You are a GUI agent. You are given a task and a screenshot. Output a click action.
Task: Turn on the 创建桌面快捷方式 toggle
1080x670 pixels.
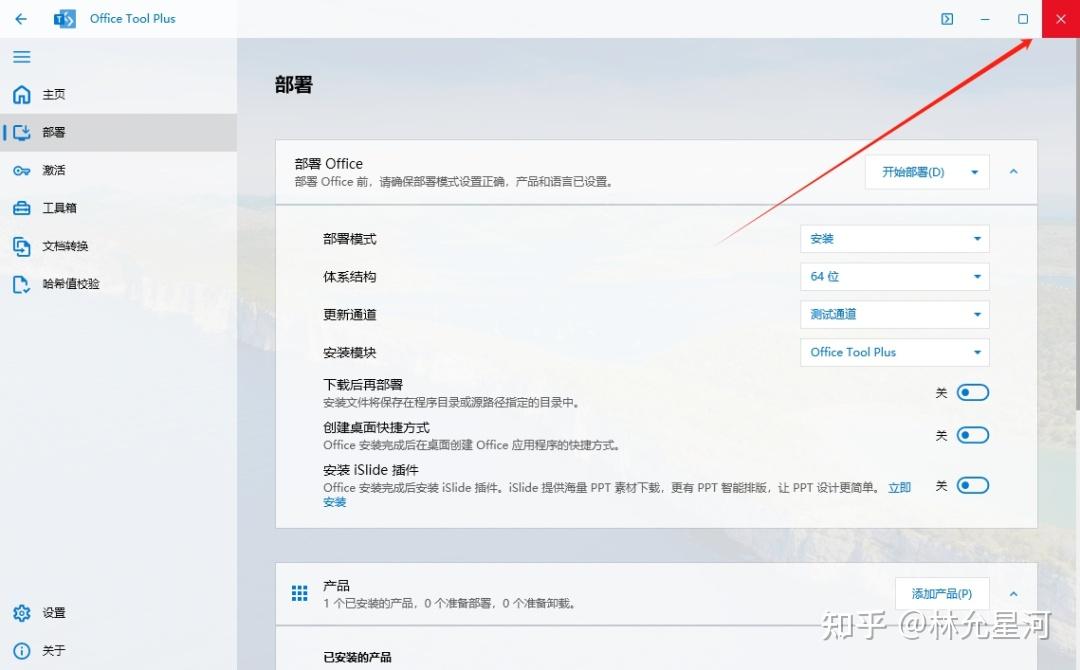pos(971,435)
